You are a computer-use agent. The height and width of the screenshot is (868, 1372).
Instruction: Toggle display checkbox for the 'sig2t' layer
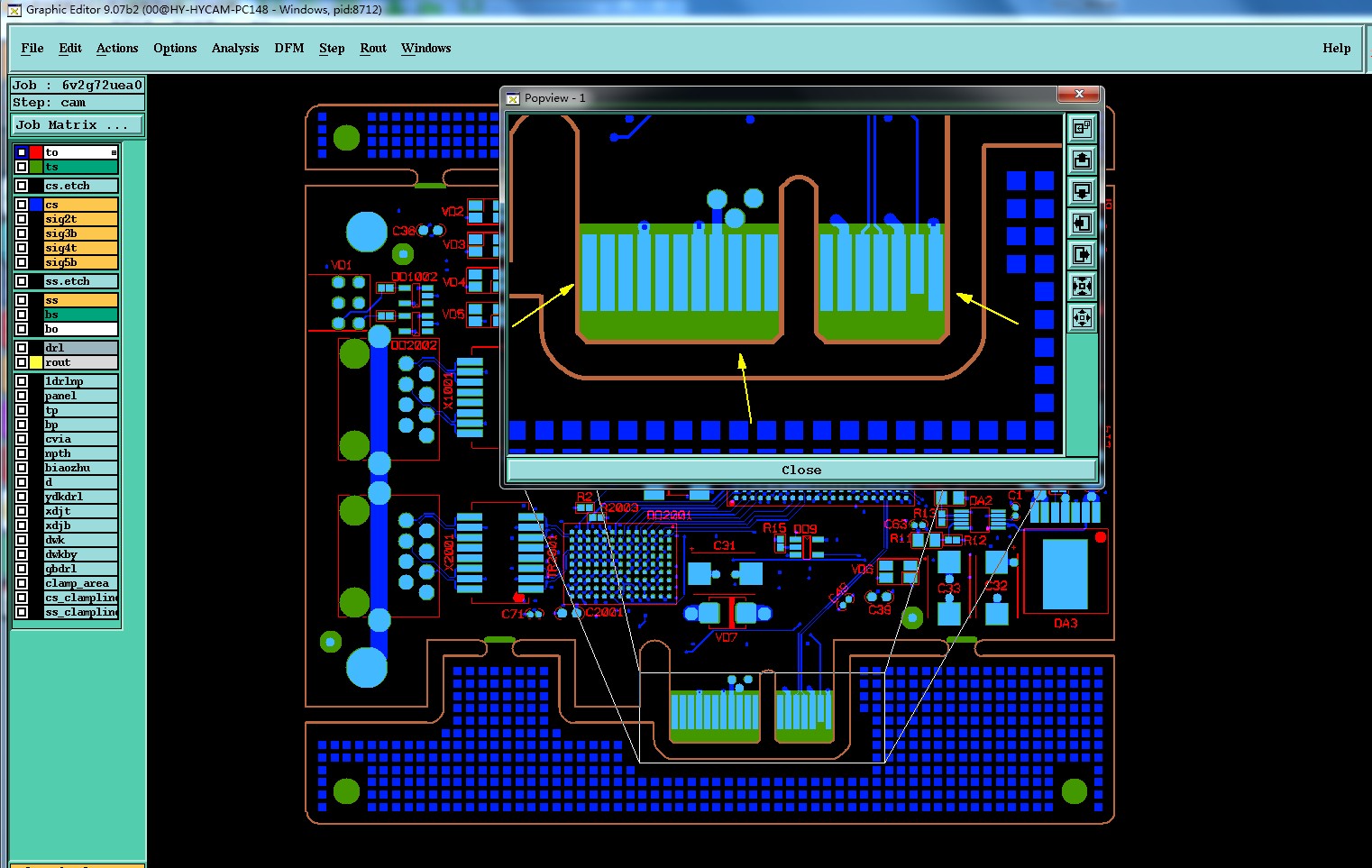coord(22,219)
